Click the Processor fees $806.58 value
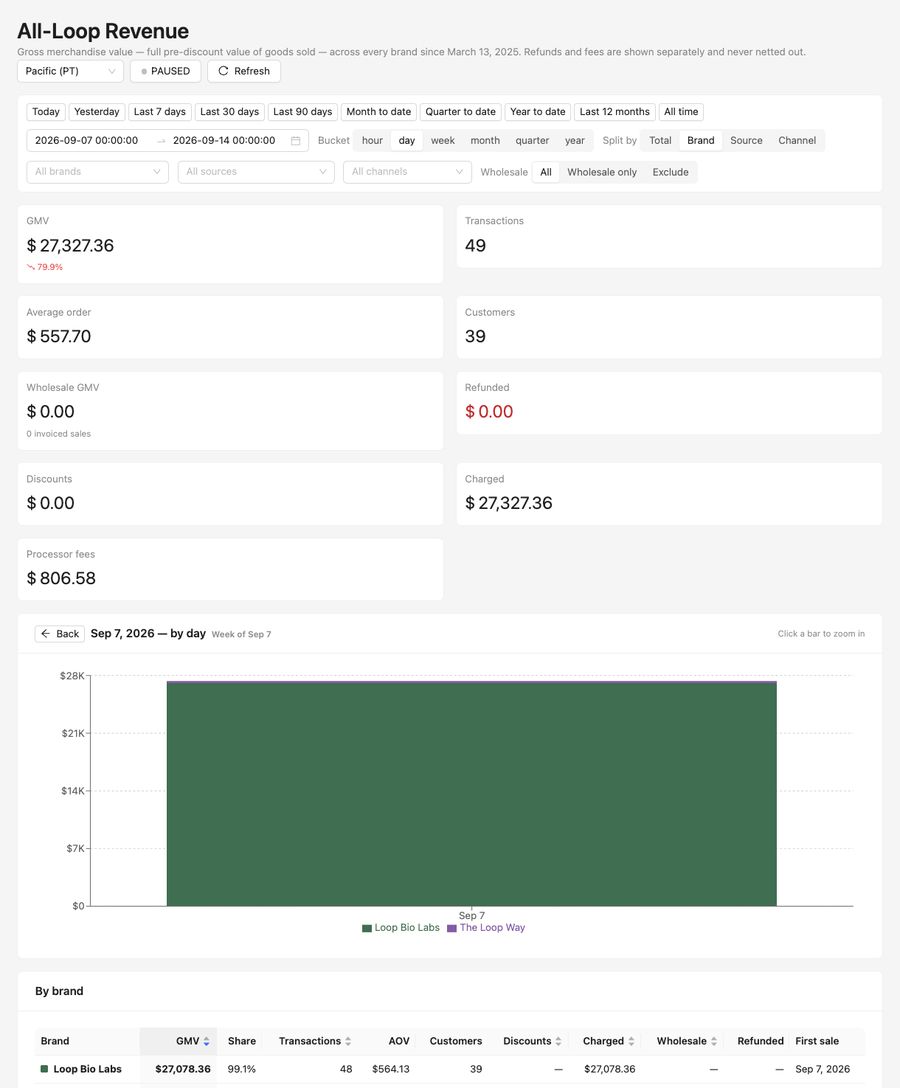Screen dimensions: 900x1088 coord(61,579)
